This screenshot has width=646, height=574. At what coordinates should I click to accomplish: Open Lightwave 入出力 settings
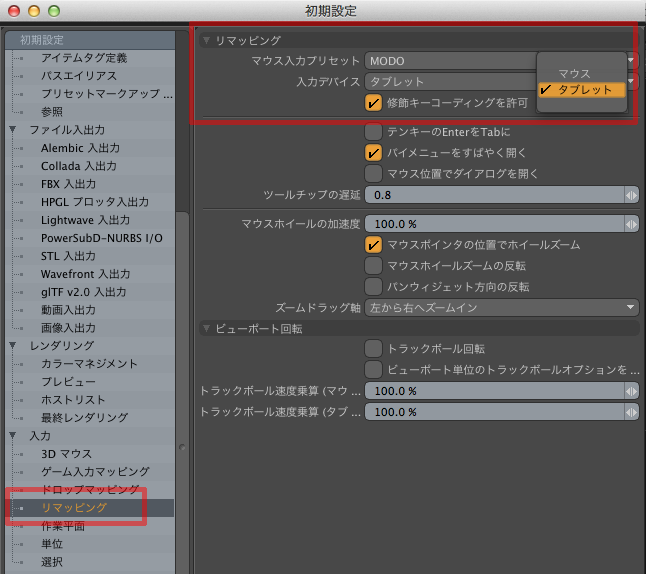tap(85, 220)
